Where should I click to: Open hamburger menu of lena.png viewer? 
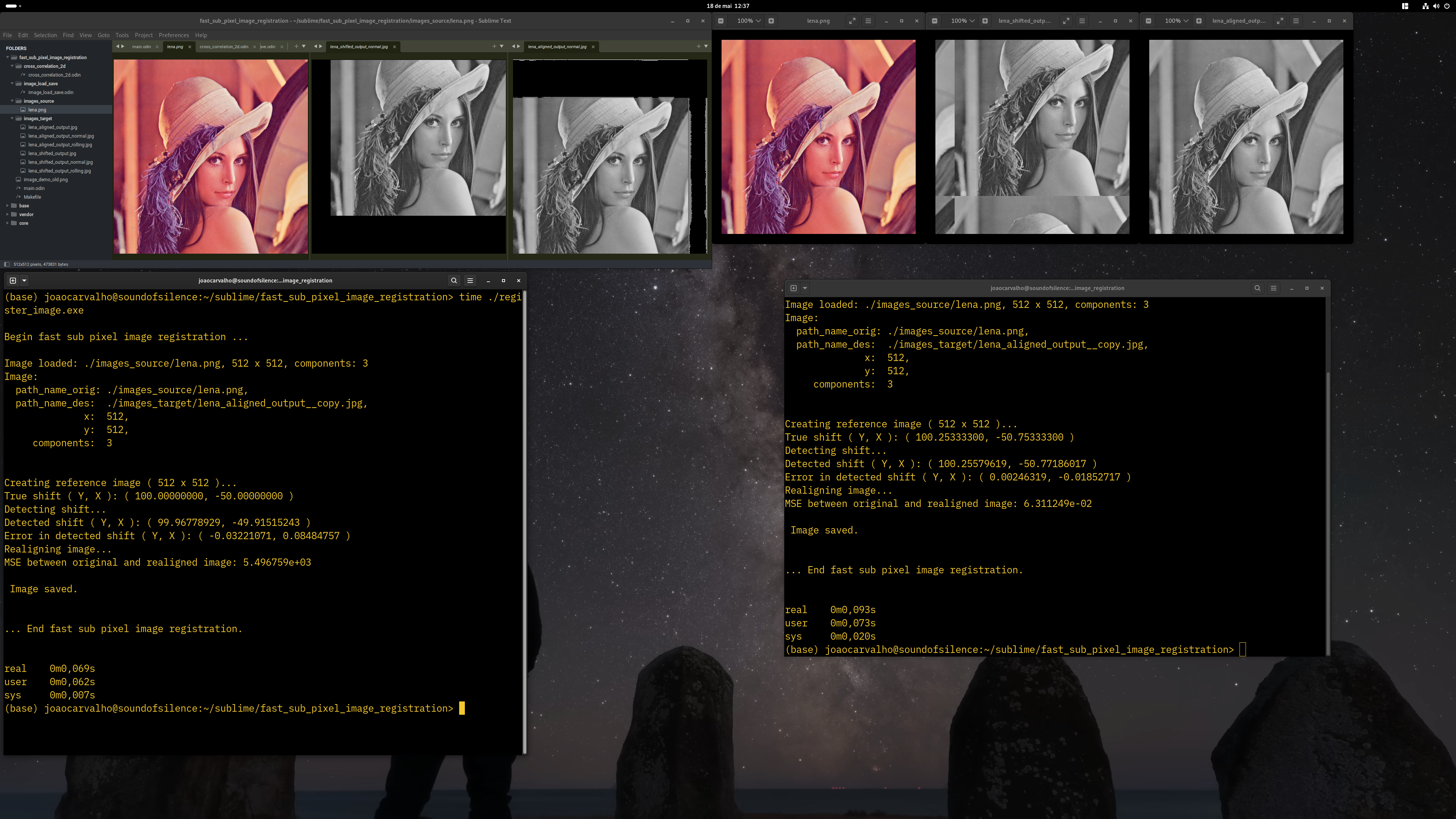tap(868, 21)
